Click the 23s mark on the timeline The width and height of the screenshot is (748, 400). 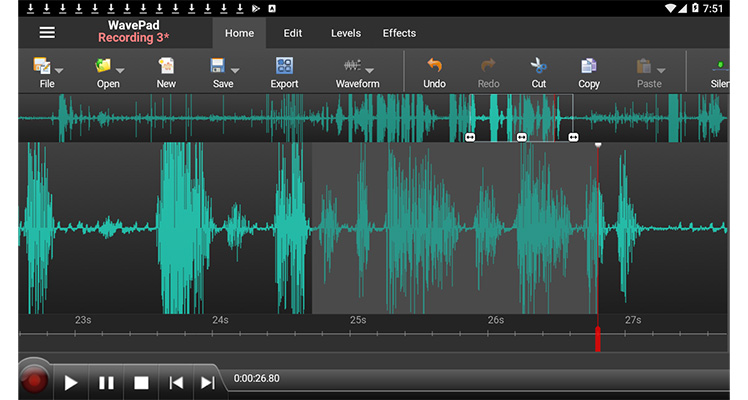[83, 320]
